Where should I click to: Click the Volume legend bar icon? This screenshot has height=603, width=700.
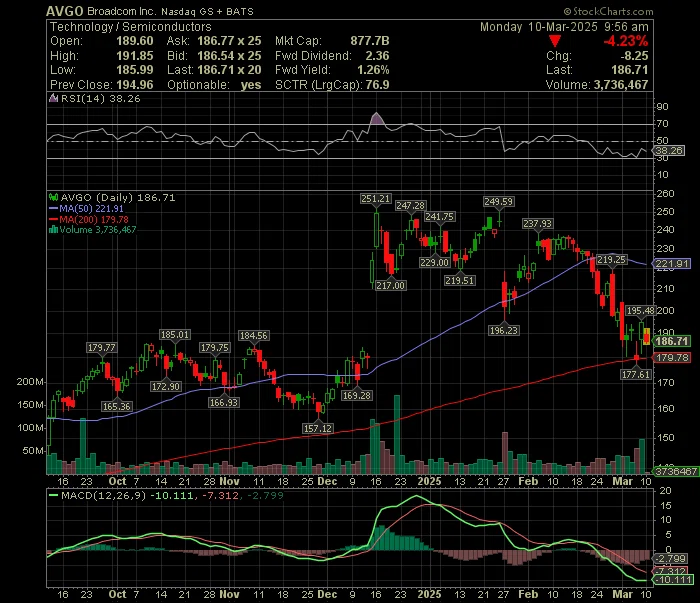click(54, 230)
